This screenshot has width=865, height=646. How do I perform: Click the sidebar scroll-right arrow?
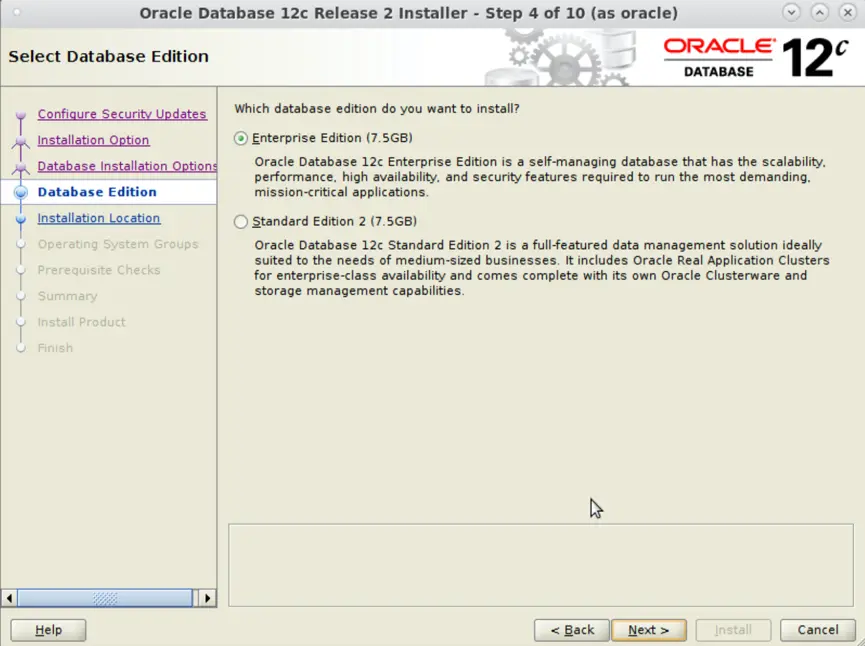click(207, 598)
